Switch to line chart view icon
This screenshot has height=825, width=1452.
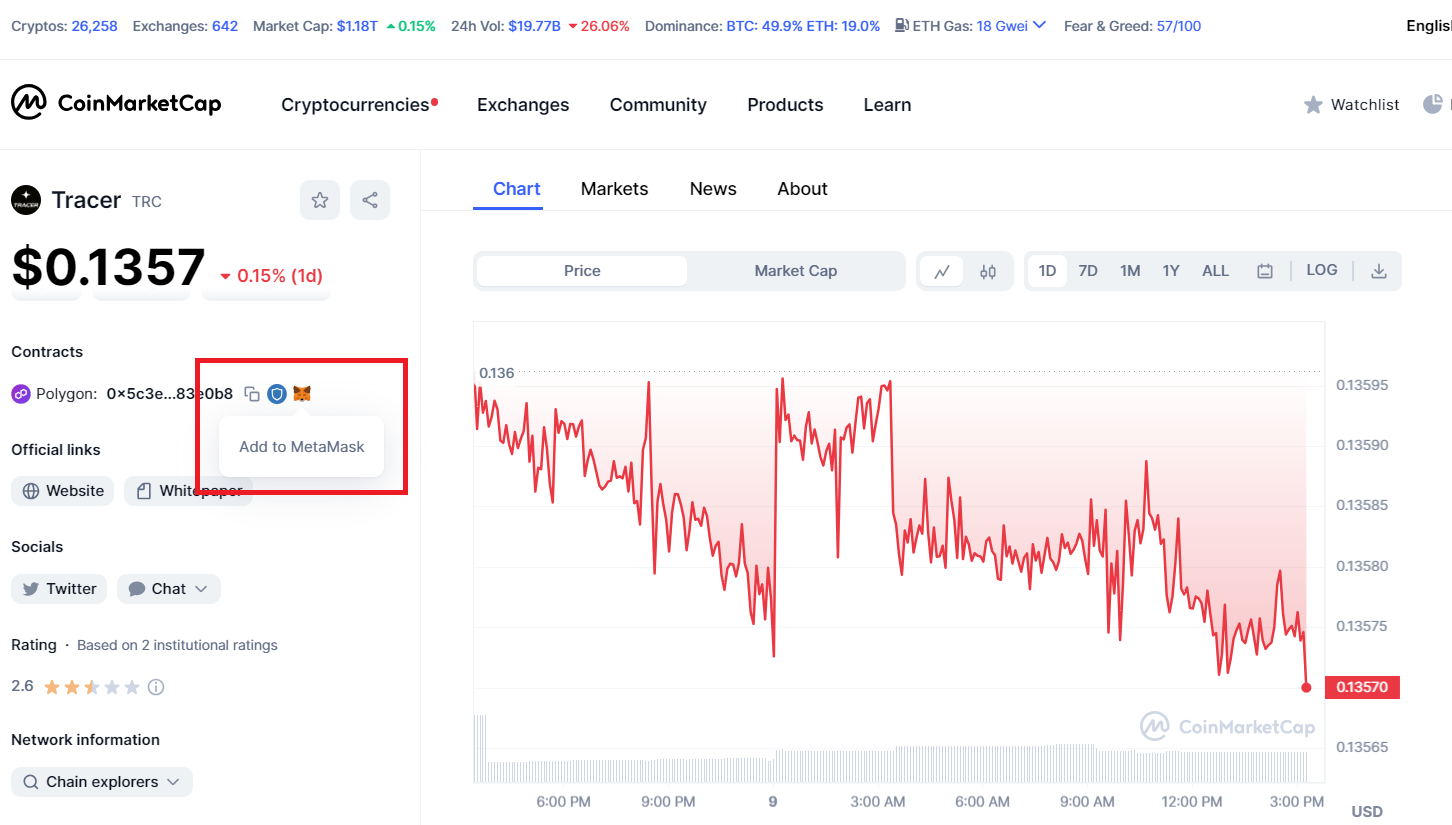pos(942,271)
